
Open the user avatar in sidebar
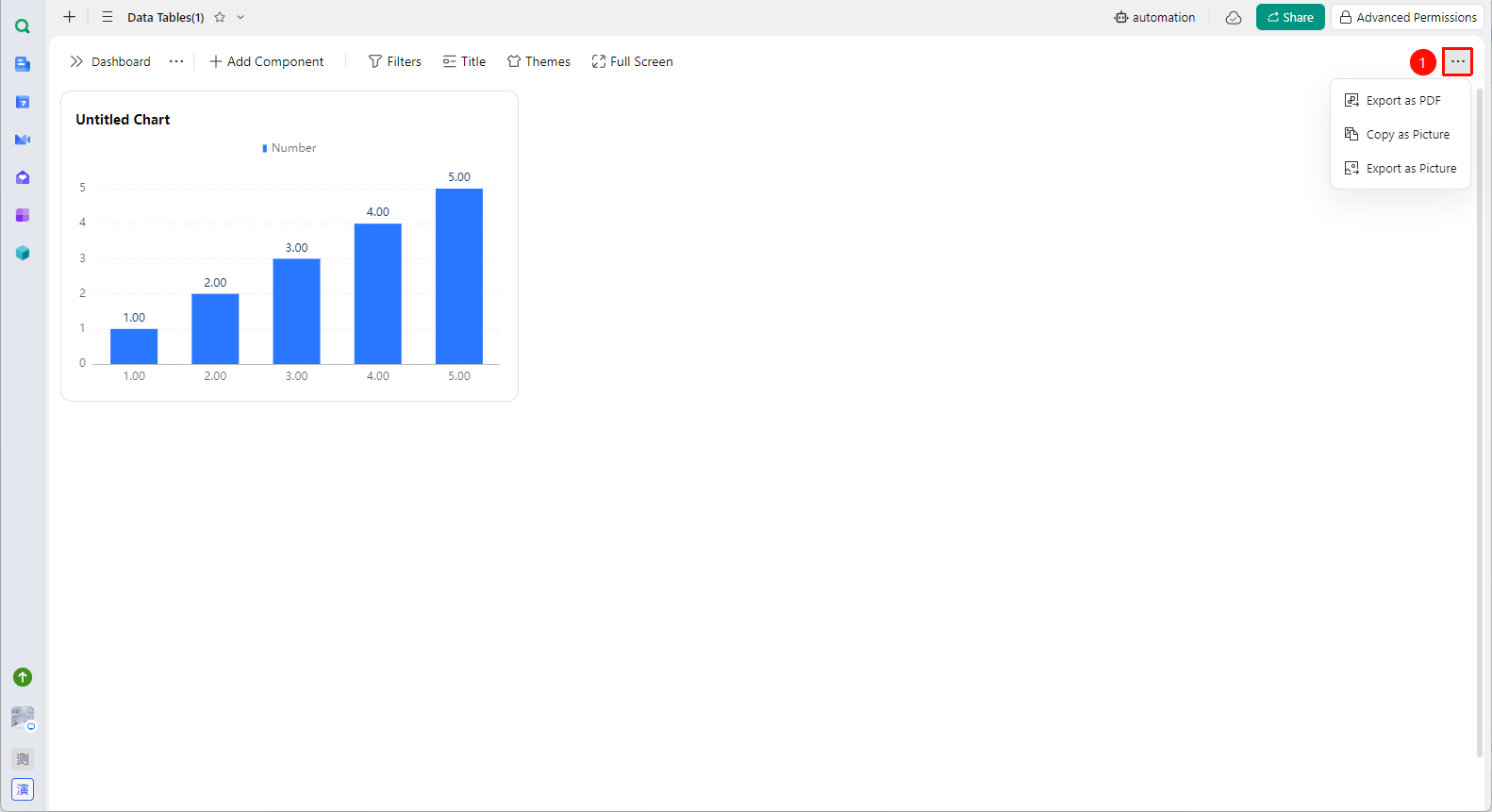(23, 718)
